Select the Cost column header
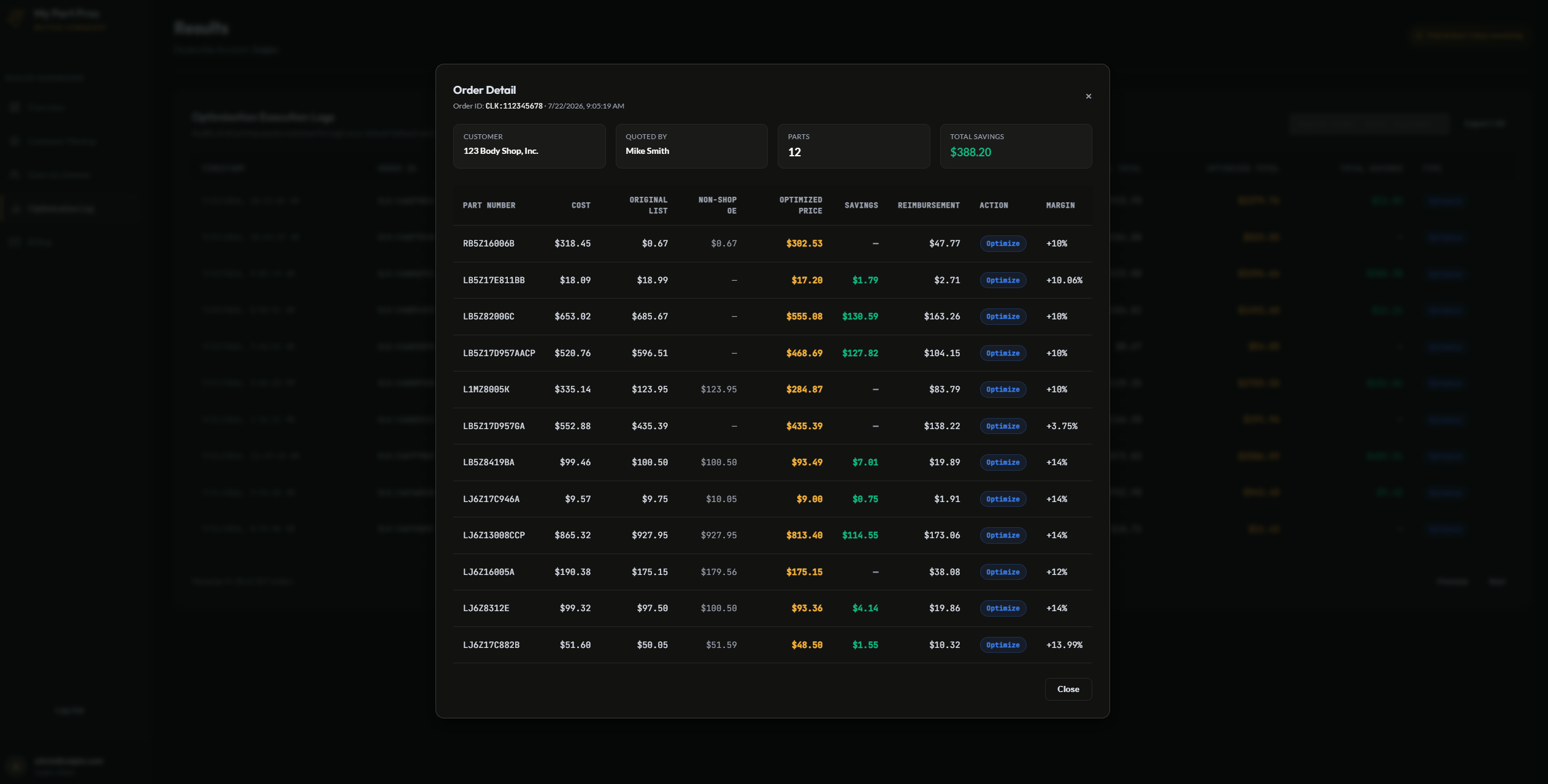The height and width of the screenshot is (784, 1548). [581, 205]
